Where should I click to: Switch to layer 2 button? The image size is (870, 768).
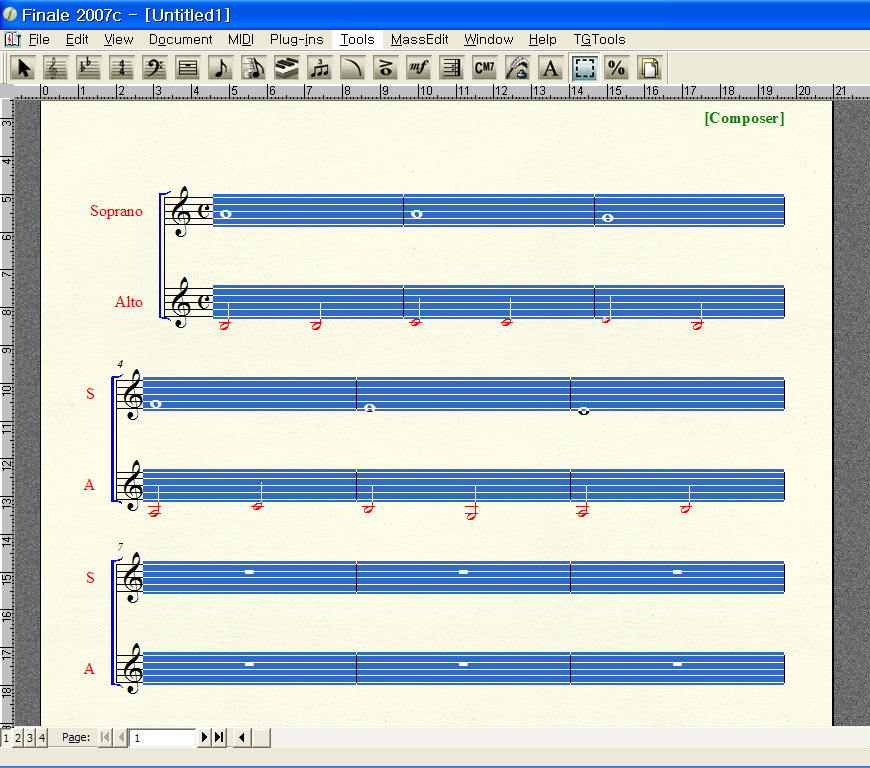[x=18, y=738]
